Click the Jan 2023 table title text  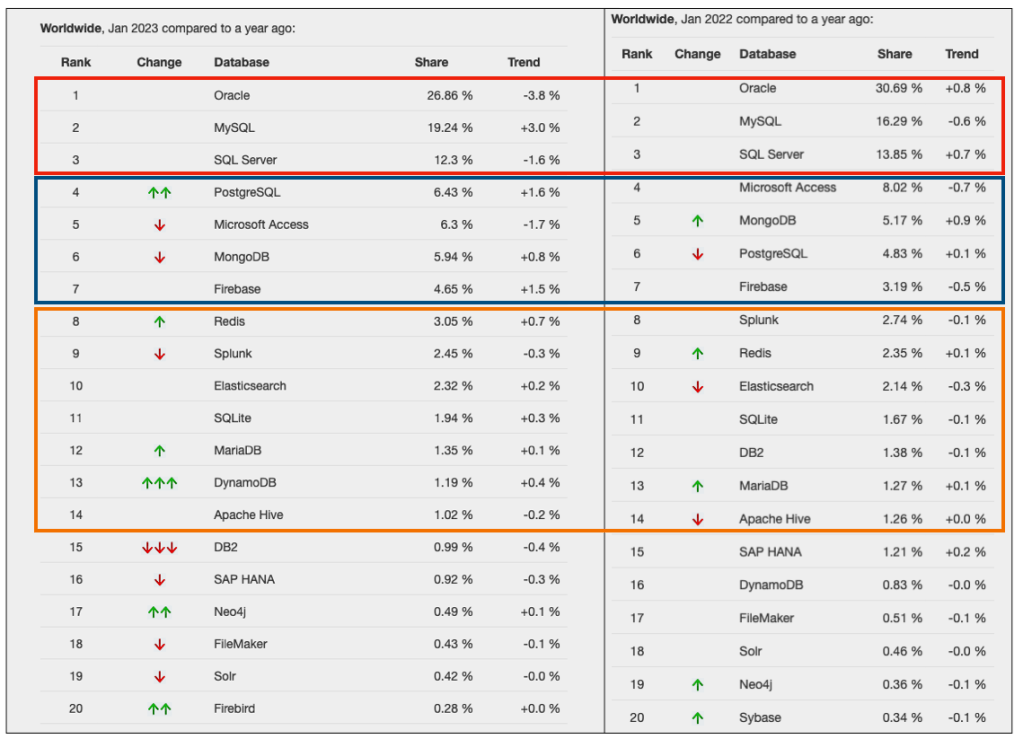pos(167,28)
